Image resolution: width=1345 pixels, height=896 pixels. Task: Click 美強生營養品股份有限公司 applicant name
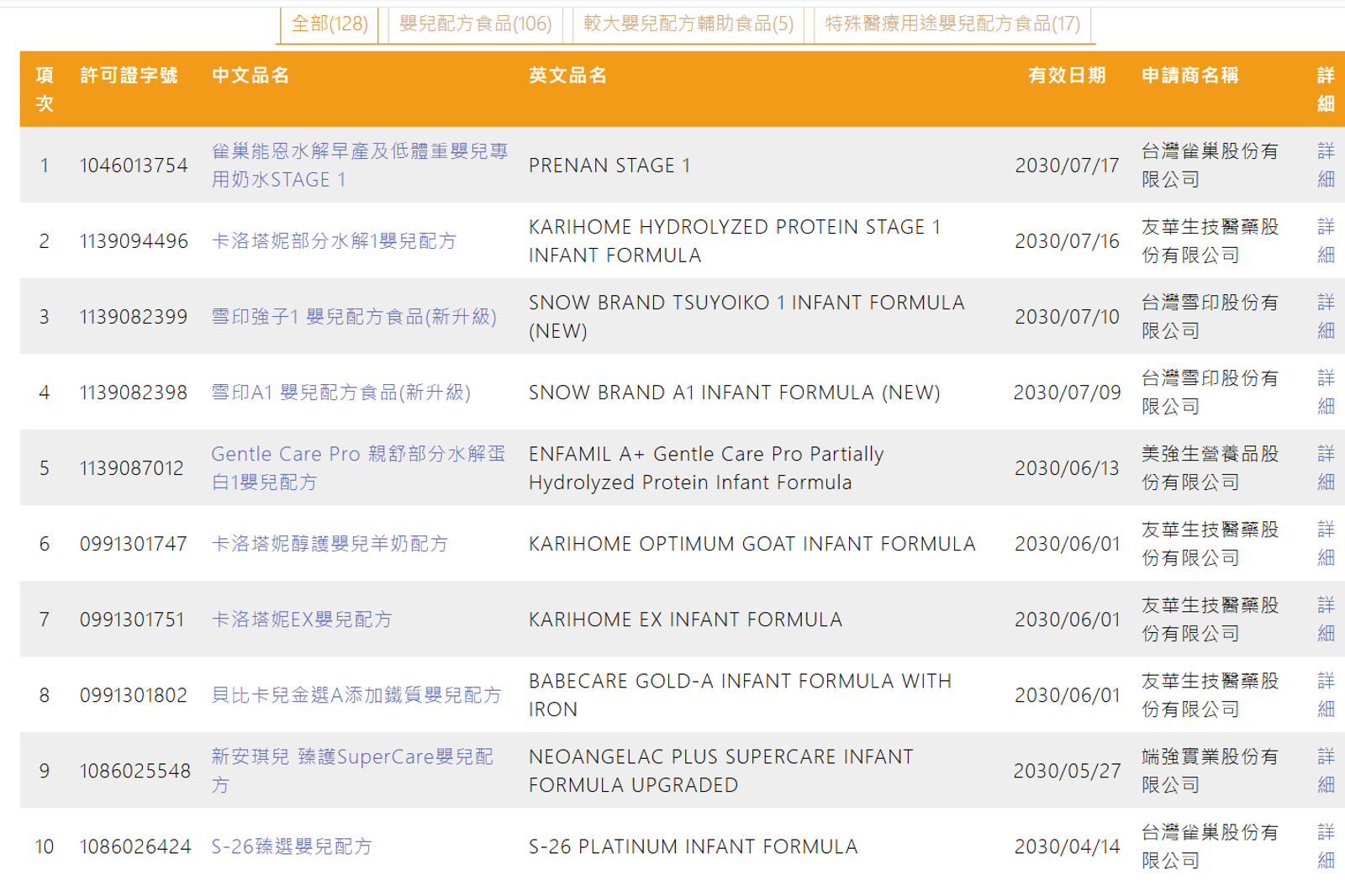(1210, 467)
